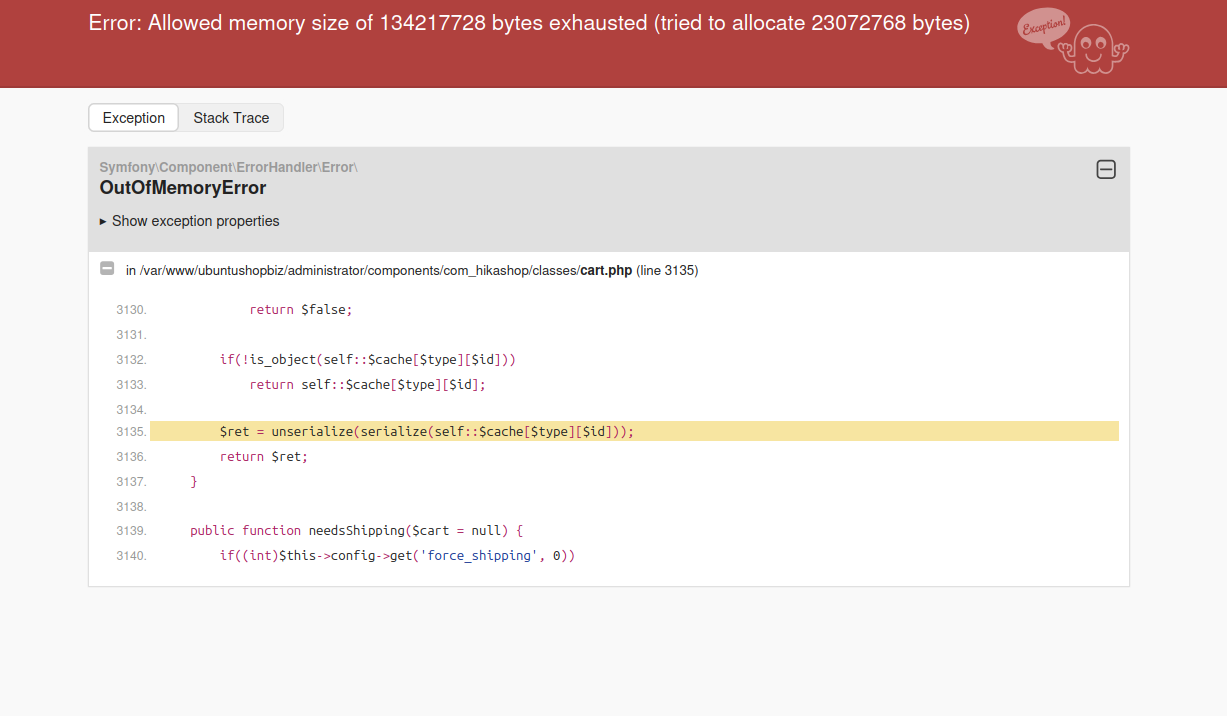This screenshot has height=716, width=1227.
Task: Click the "(line 3135)" label
Action: coord(667,270)
